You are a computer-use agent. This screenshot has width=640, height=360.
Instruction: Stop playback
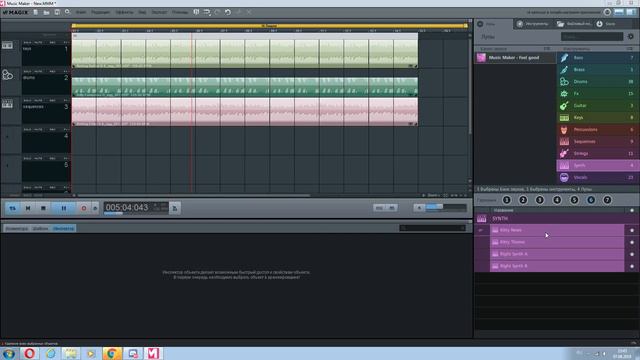[43, 208]
